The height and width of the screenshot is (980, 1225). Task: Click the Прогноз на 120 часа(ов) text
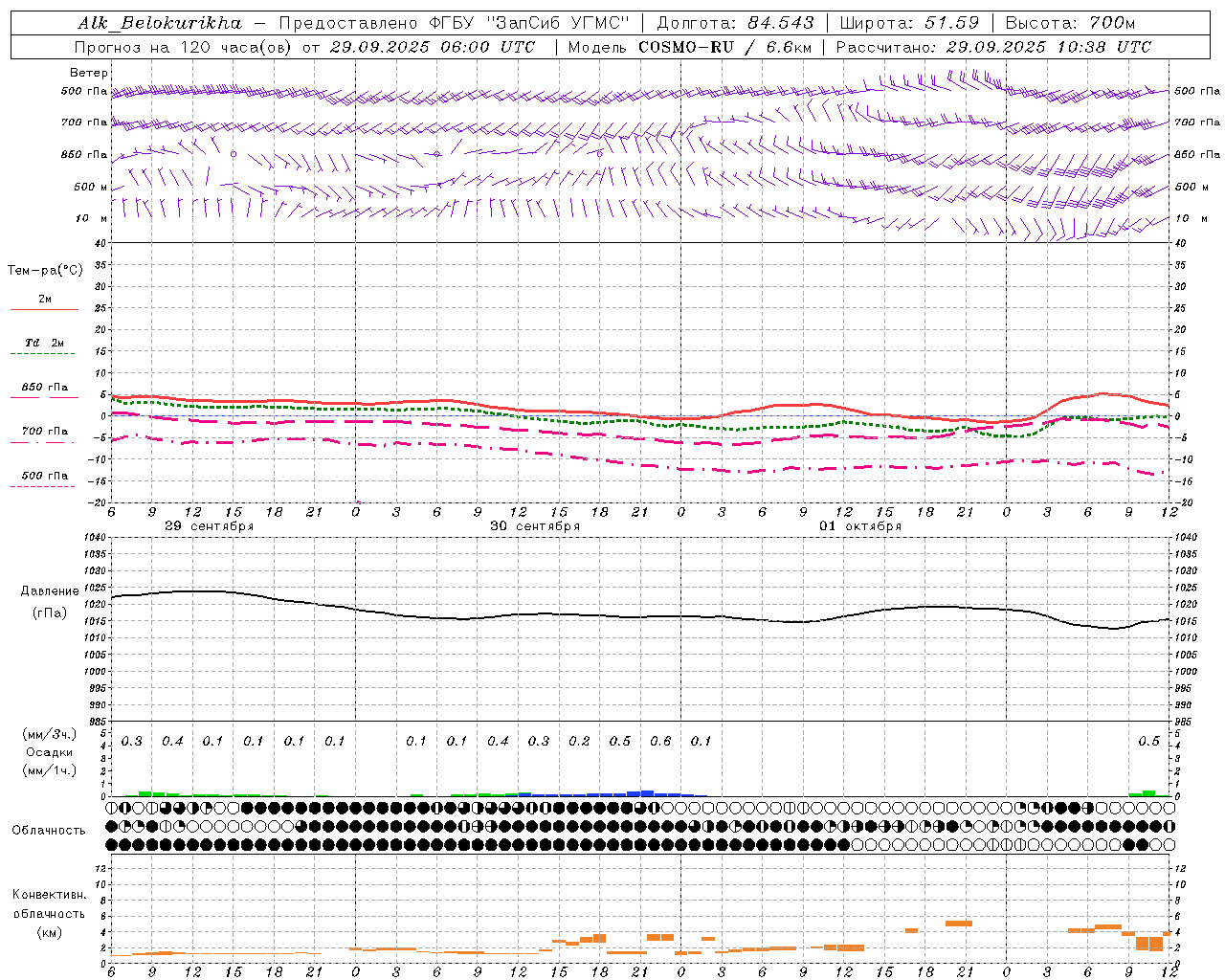(x=184, y=47)
